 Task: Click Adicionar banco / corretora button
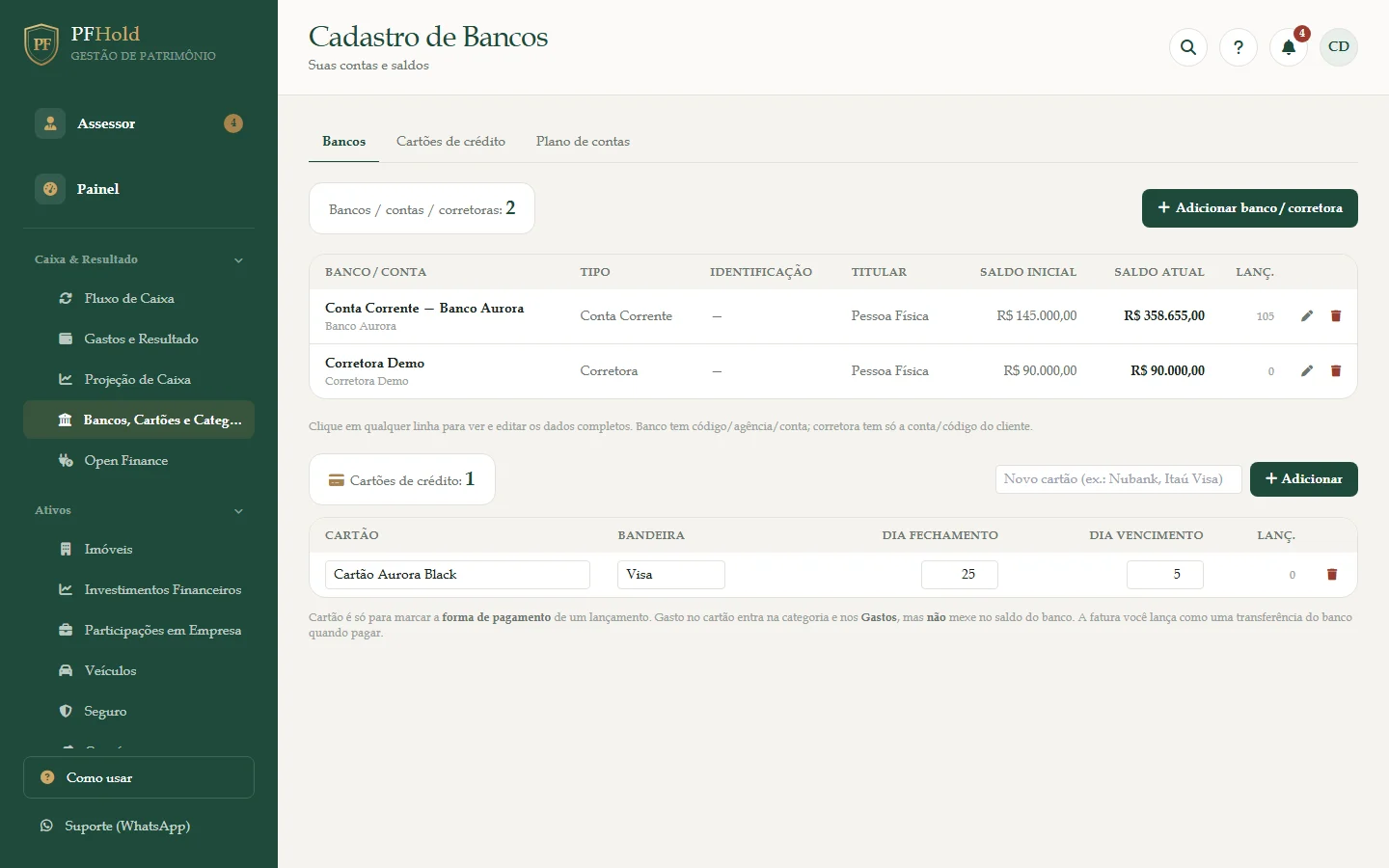[1250, 208]
